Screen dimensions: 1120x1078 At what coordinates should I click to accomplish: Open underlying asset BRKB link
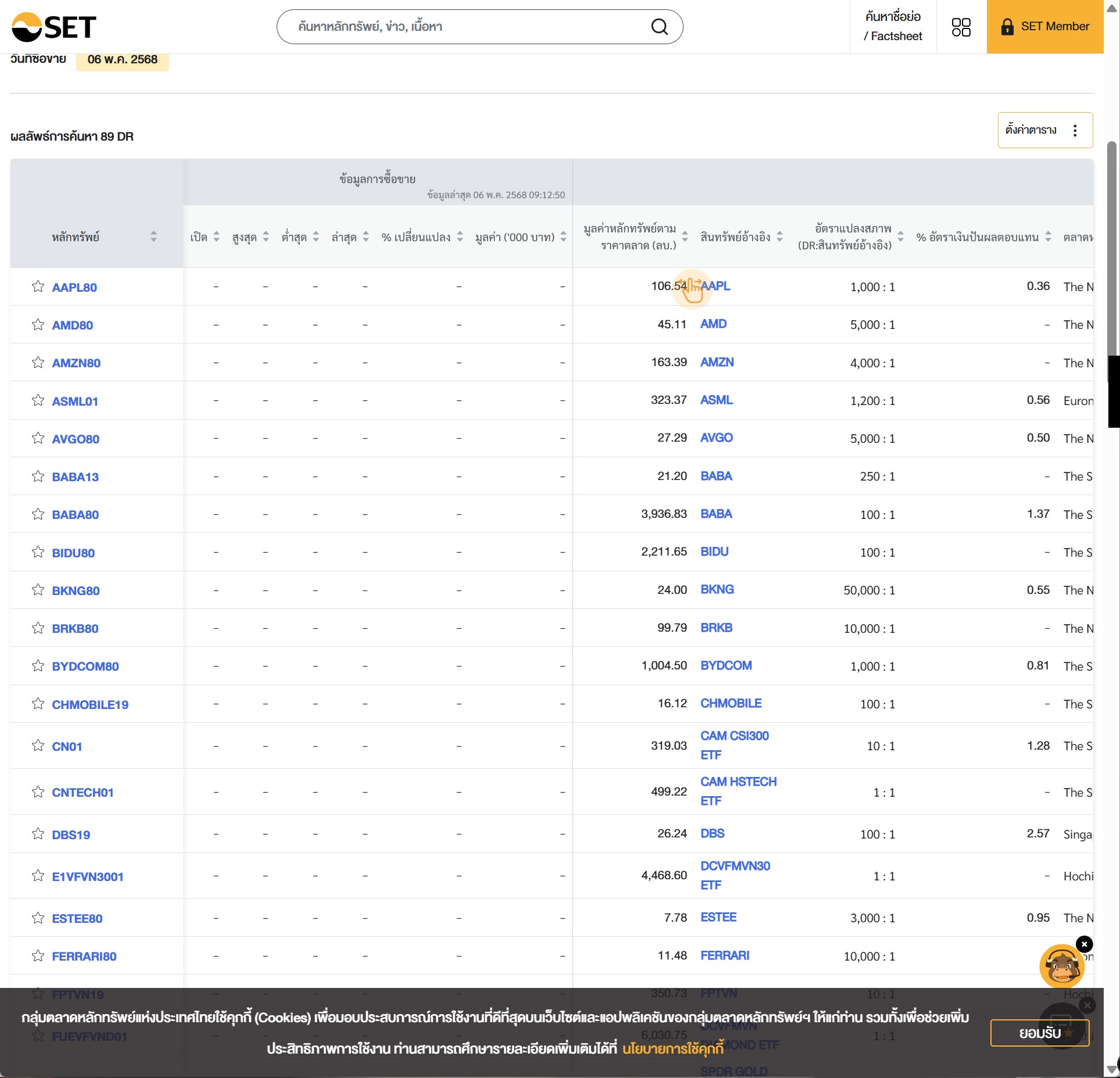coord(716,628)
